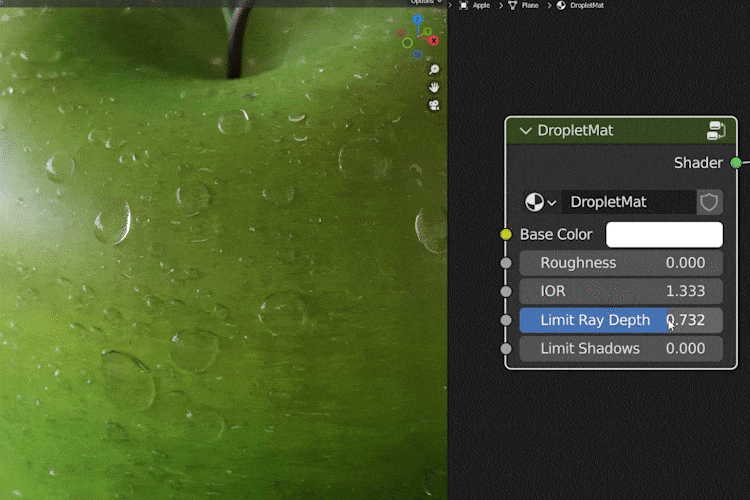Click the Plane mesh breadcrumb icon
The height and width of the screenshot is (500, 750).
pos(513,5)
